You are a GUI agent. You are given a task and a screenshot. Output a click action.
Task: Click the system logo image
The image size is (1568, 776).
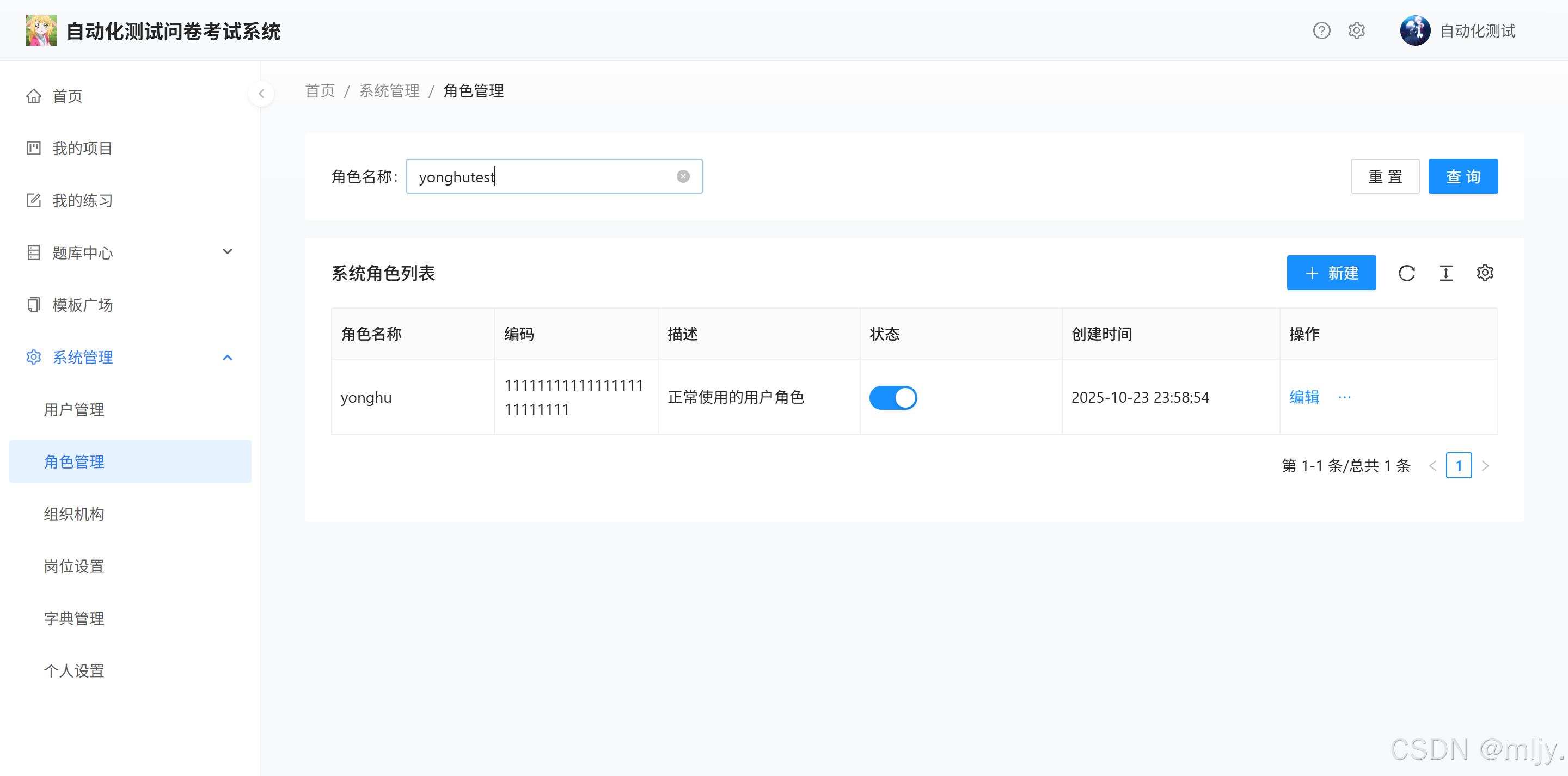(x=41, y=30)
